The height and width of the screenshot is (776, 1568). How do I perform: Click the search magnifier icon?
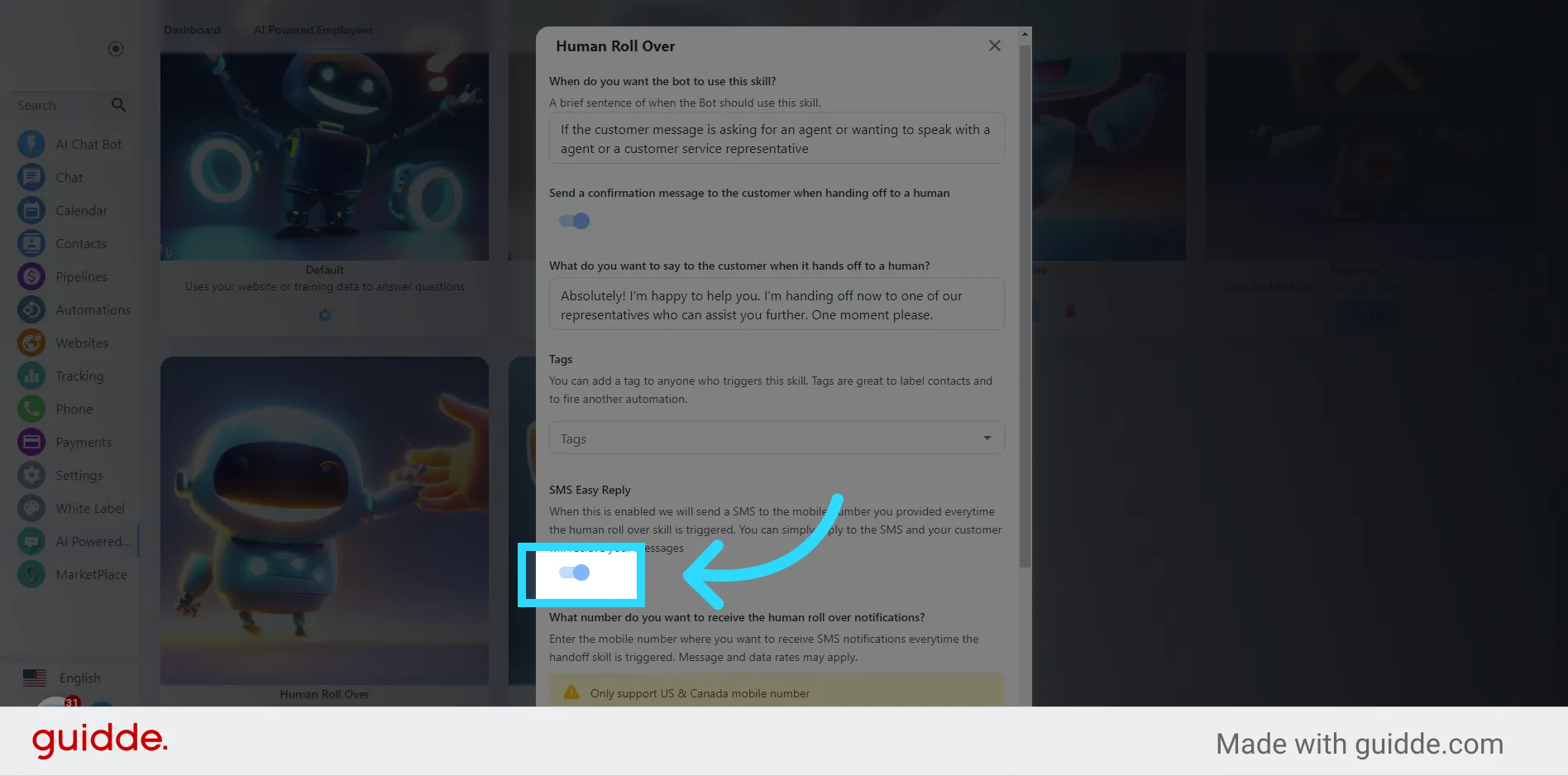click(x=118, y=105)
